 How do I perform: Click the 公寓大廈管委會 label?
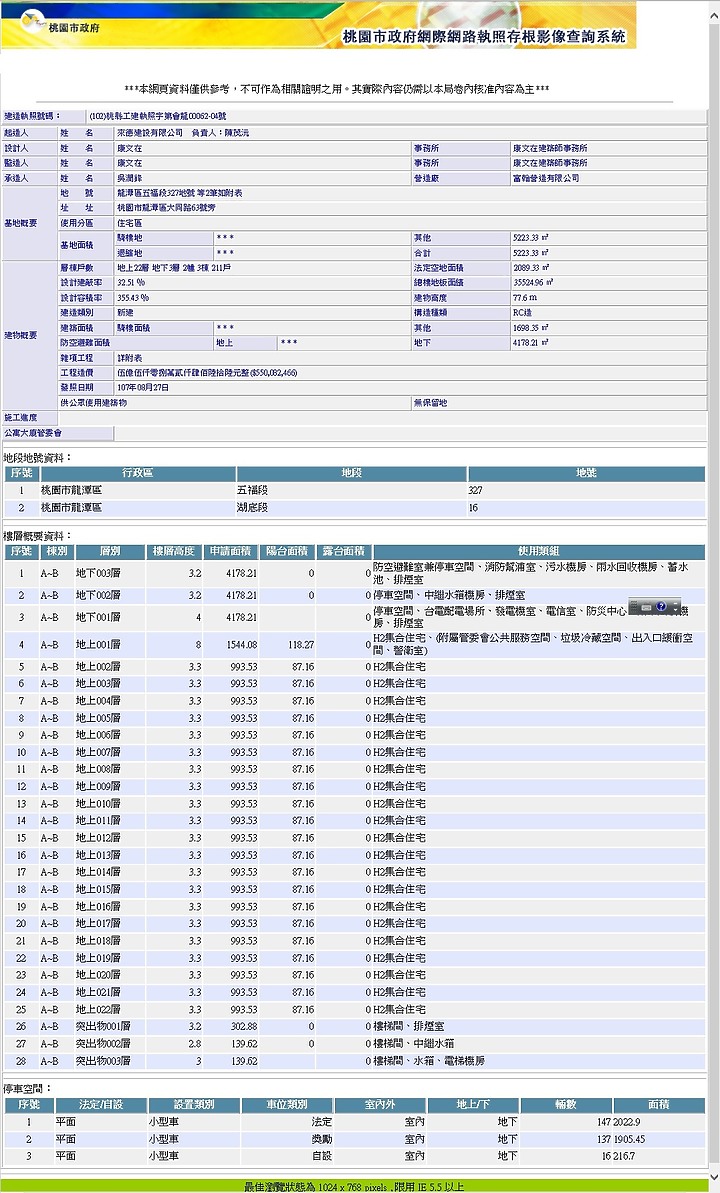[33, 433]
